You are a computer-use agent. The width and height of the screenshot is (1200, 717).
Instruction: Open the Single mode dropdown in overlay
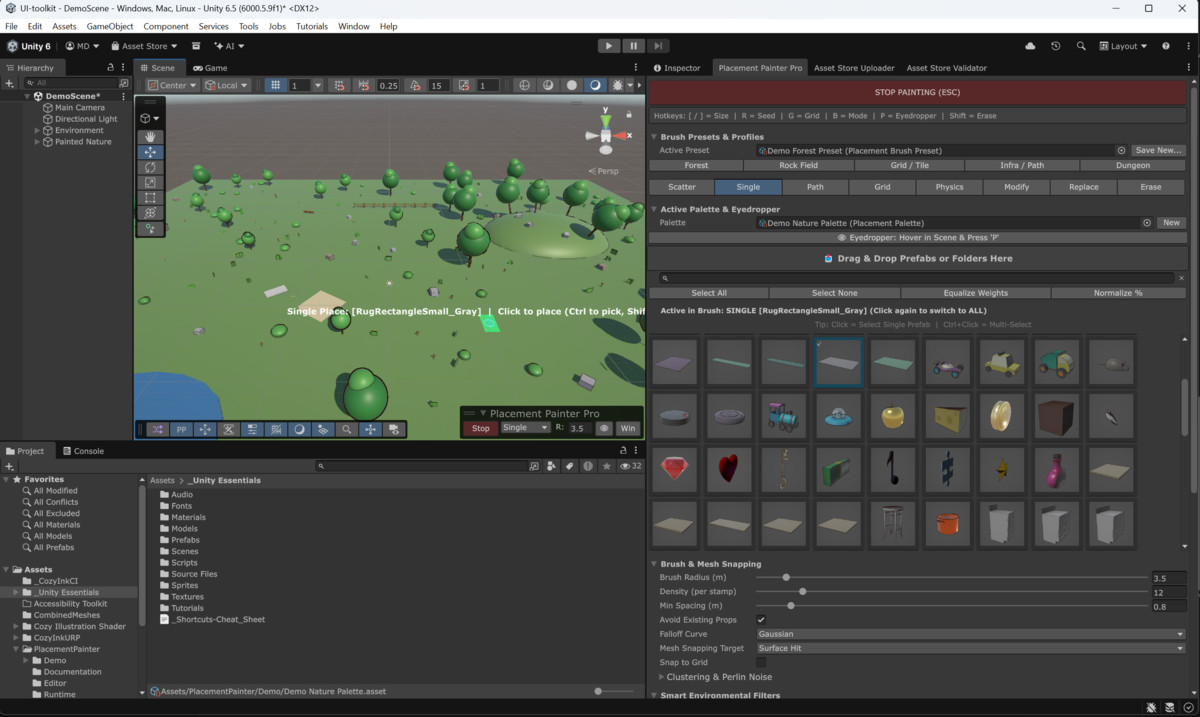coord(525,428)
